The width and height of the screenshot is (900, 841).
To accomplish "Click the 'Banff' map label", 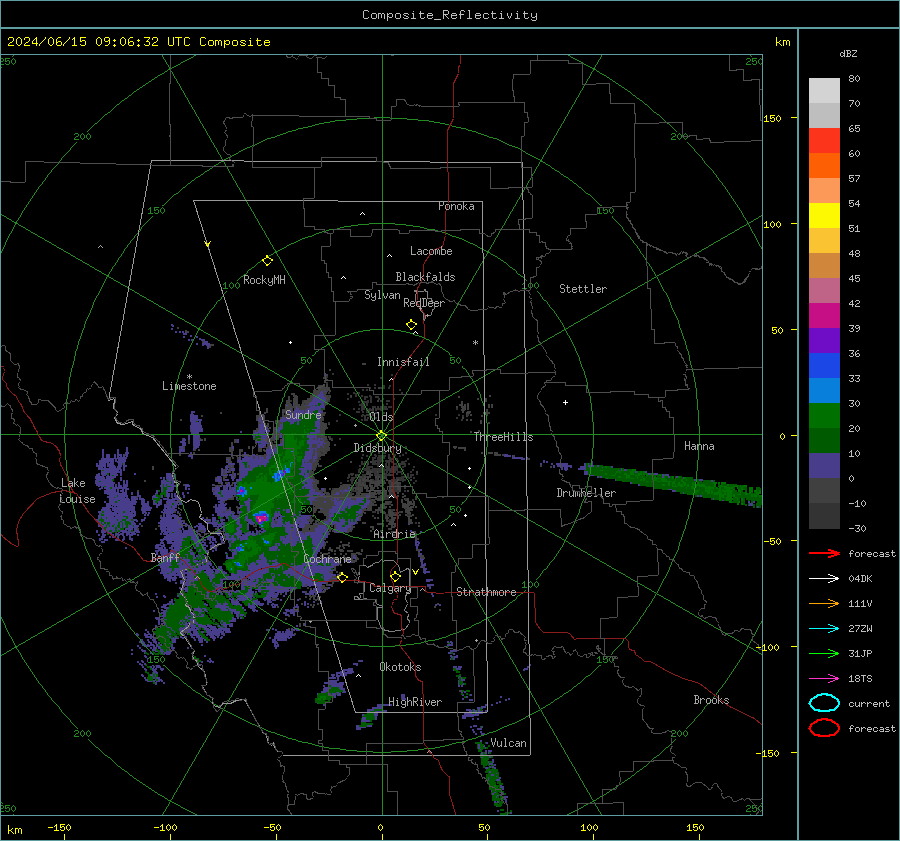I will coord(165,557).
